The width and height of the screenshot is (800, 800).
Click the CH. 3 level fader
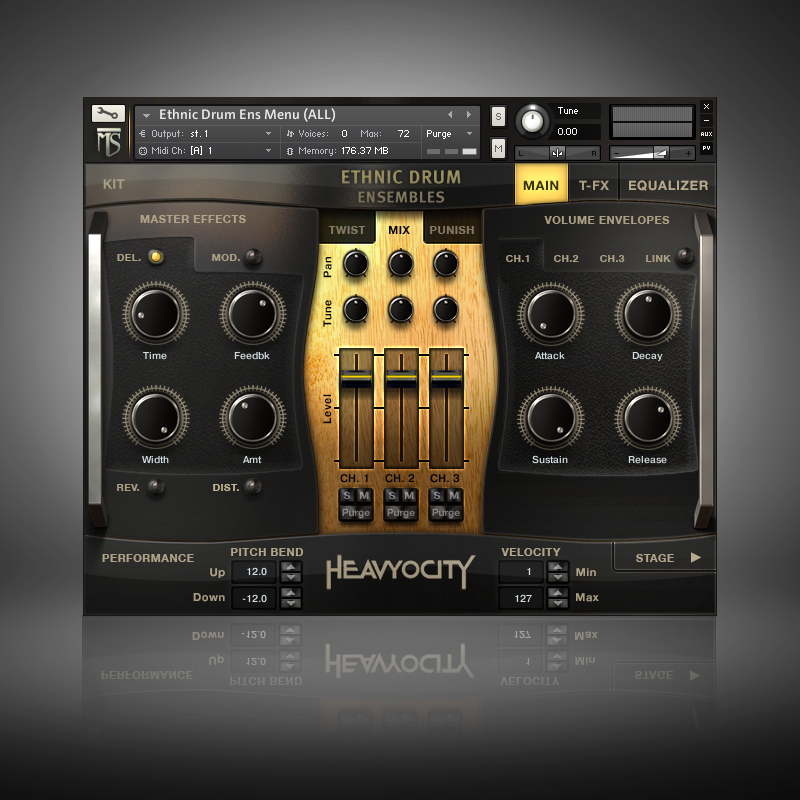[x=446, y=379]
